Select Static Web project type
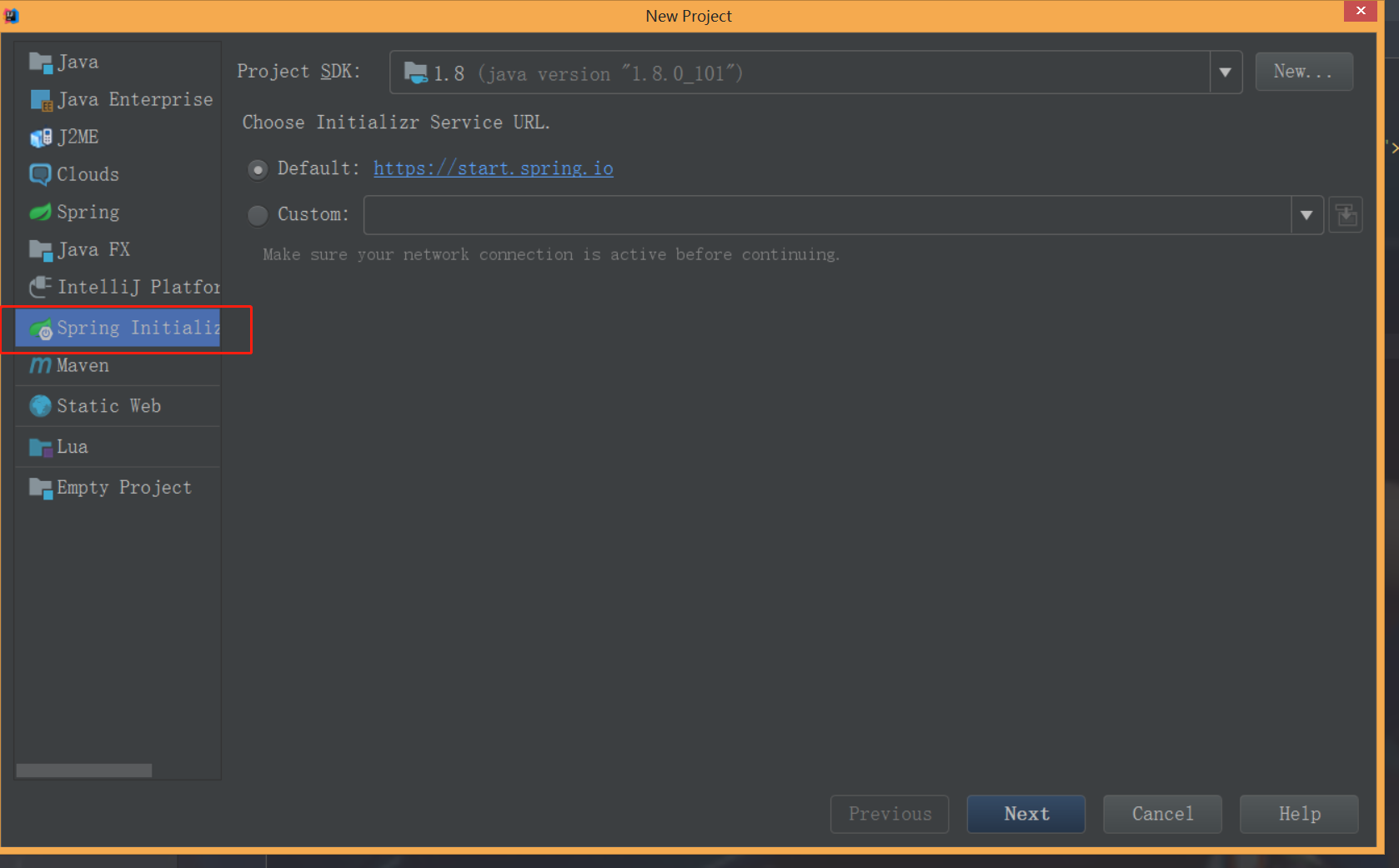This screenshot has width=1399, height=868. tap(118, 406)
